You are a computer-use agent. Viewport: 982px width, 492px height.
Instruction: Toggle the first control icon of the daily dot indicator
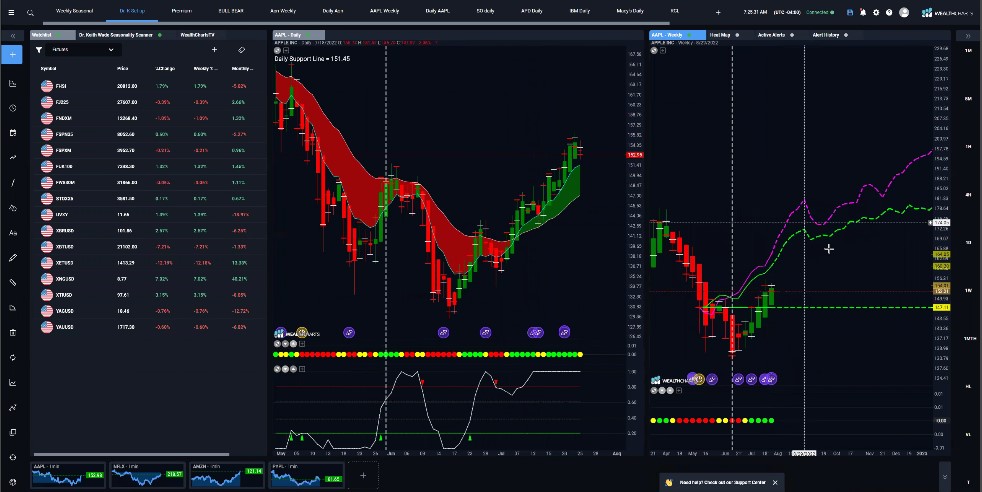tap(277, 344)
